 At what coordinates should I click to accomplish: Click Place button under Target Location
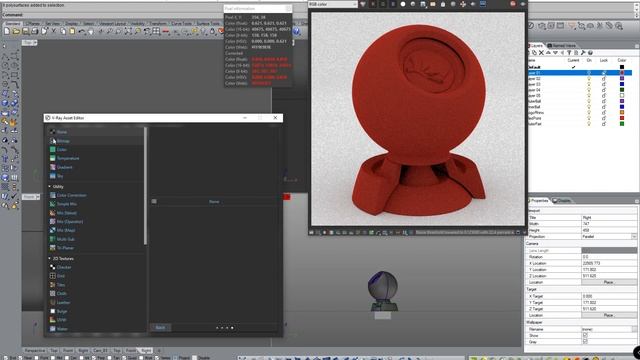pyautogui.click(x=609, y=315)
